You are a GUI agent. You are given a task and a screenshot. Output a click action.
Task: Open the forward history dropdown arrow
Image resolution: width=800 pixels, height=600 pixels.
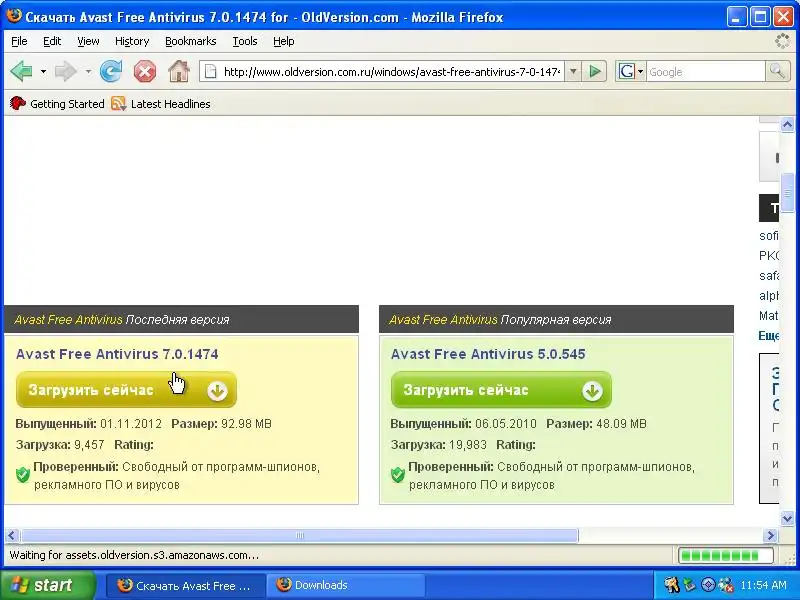(x=88, y=71)
